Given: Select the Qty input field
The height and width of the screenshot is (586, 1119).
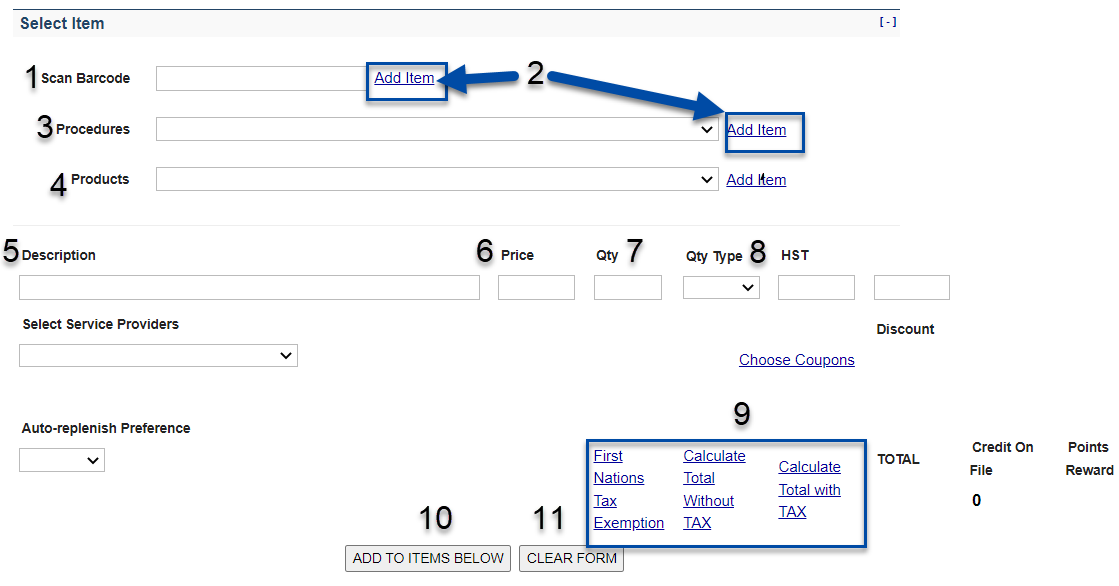Looking at the screenshot, I should tap(627, 288).
